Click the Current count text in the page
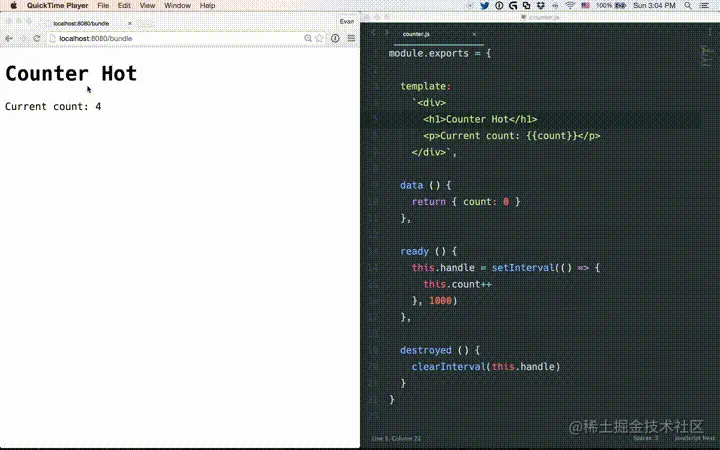Viewport: 720px width, 450px height. click(x=53, y=107)
